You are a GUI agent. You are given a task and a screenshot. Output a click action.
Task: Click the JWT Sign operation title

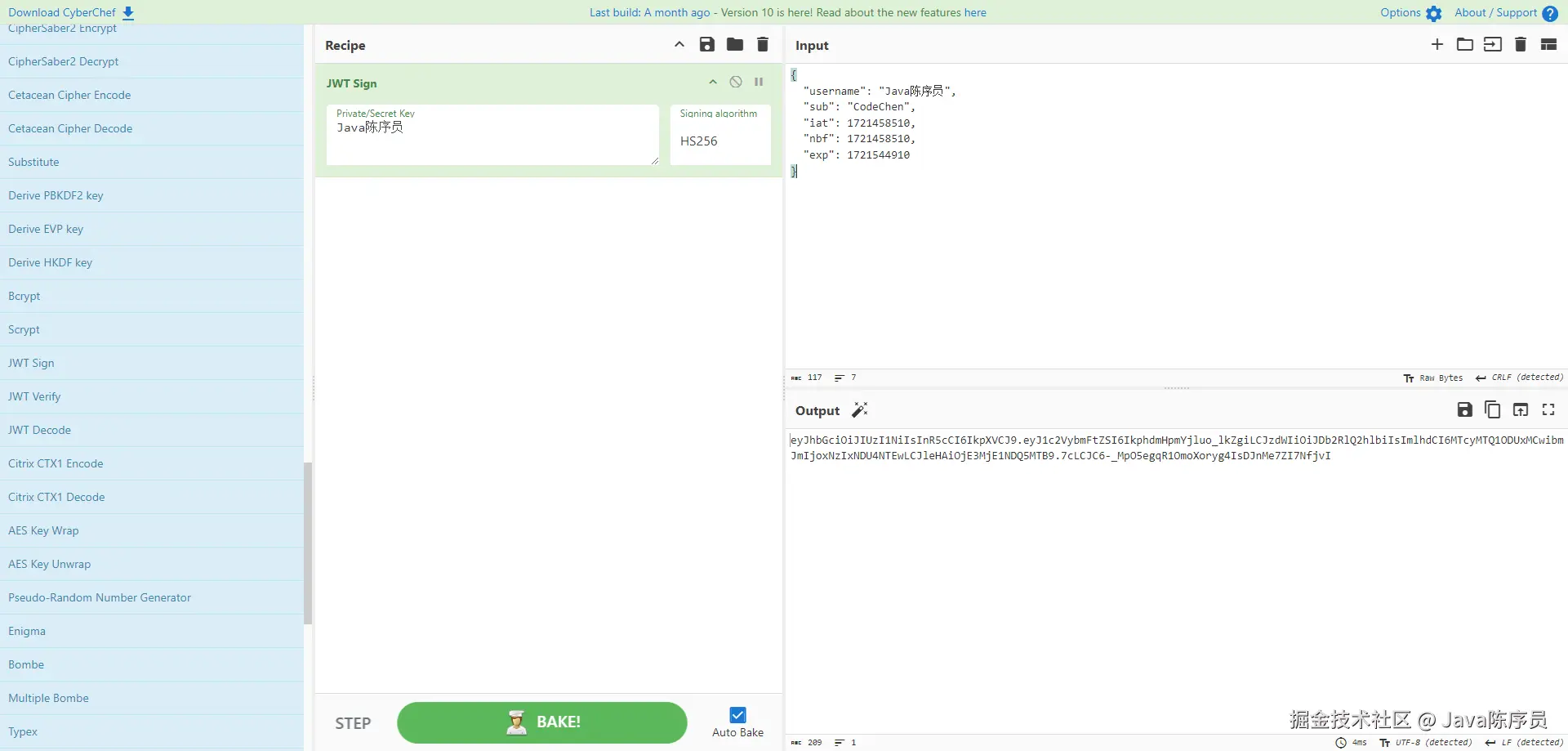click(352, 83)
